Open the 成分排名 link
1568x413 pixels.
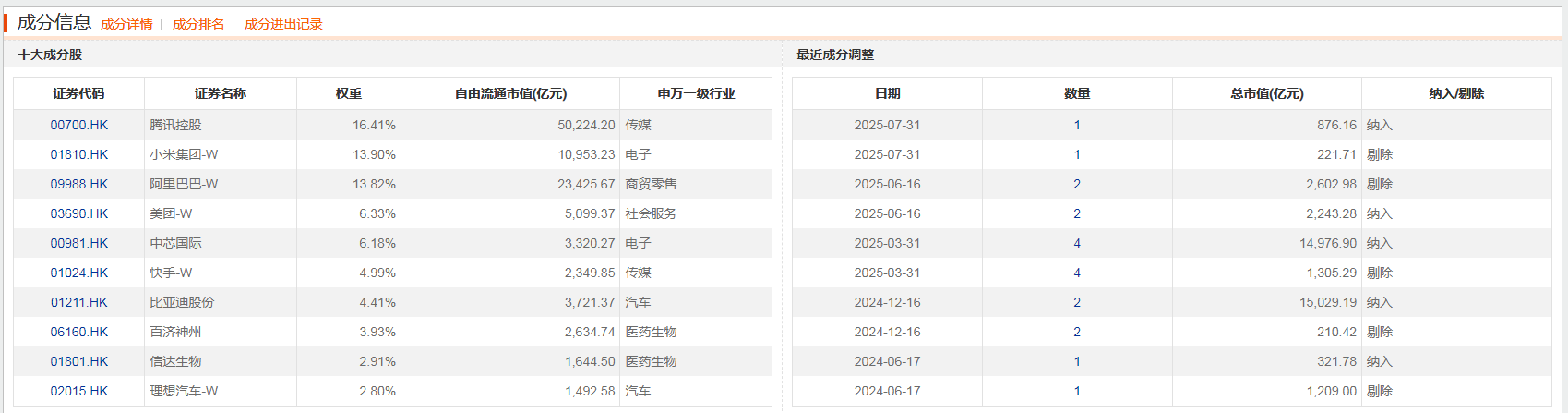click(x=198, y=24)
